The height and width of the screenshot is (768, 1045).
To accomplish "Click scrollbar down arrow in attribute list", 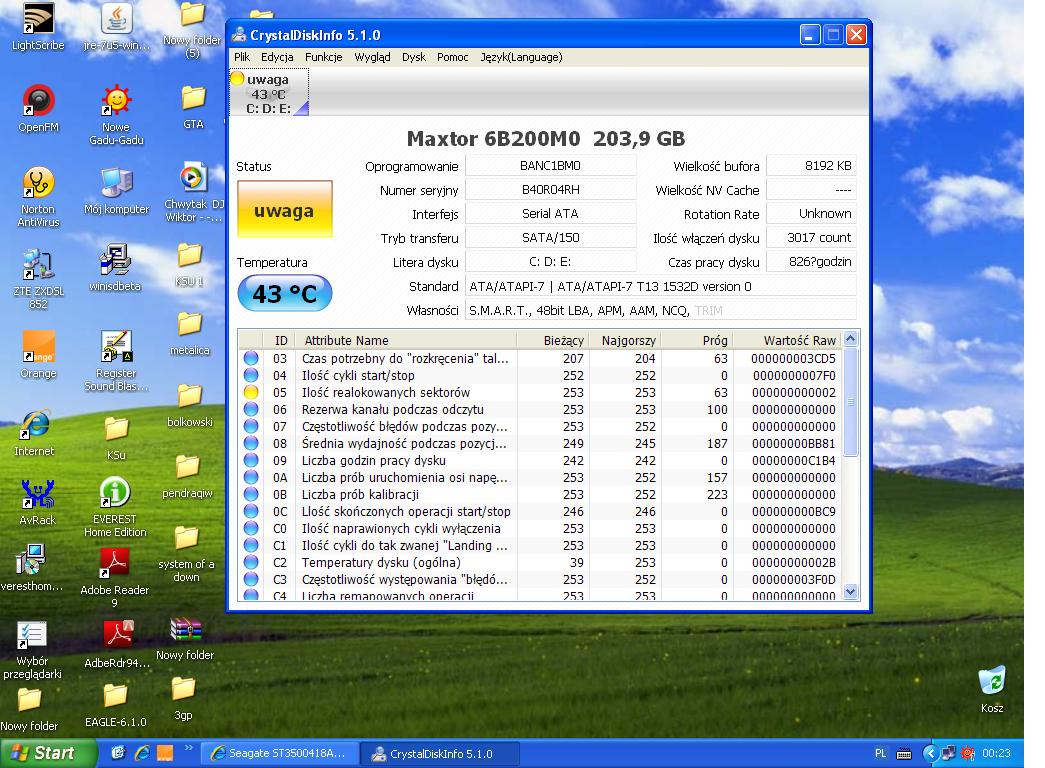I will (850, 592).
